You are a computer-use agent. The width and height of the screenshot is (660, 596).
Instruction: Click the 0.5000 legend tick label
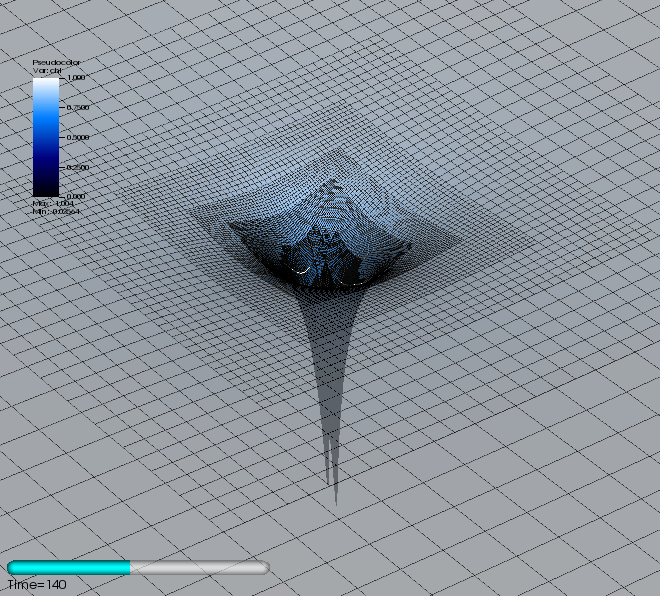(78, 137)
